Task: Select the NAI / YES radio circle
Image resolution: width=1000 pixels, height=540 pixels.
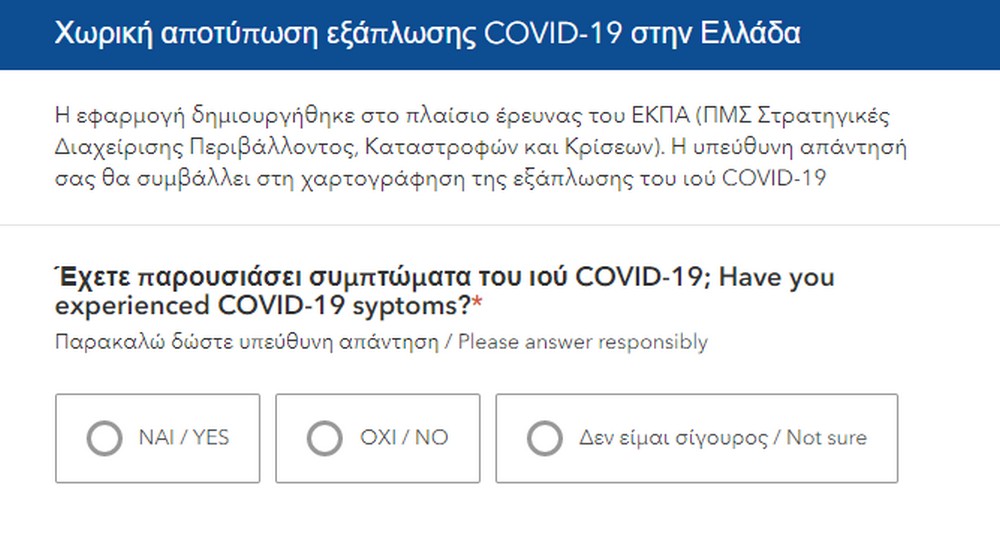Action: (x=104, y=438)
